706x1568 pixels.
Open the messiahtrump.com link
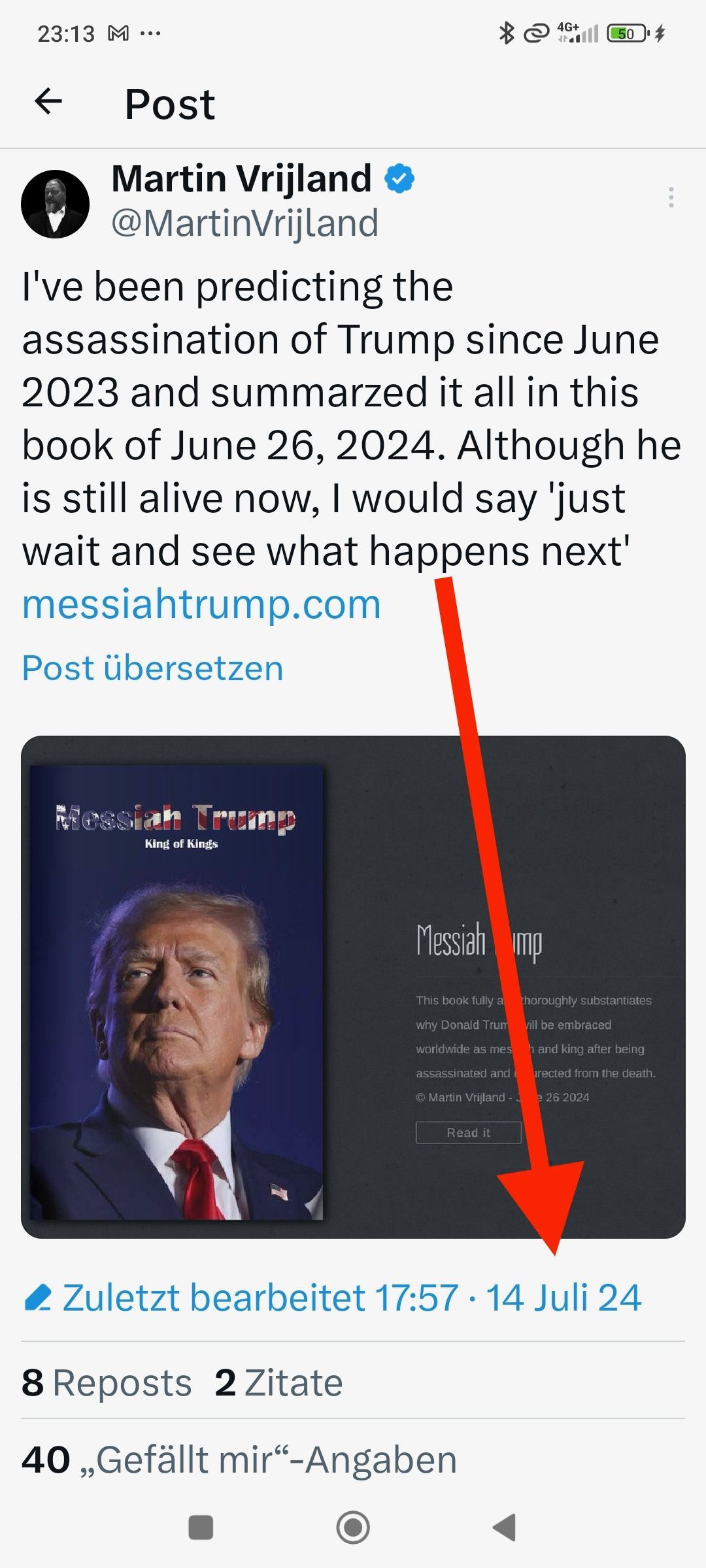pyautogui.click(x=201, y=604)
